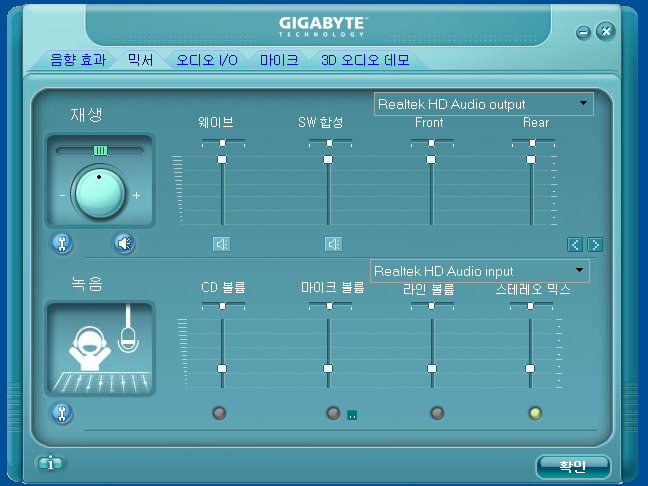Click the 웨이브 volume slider handle

[222, 159]
